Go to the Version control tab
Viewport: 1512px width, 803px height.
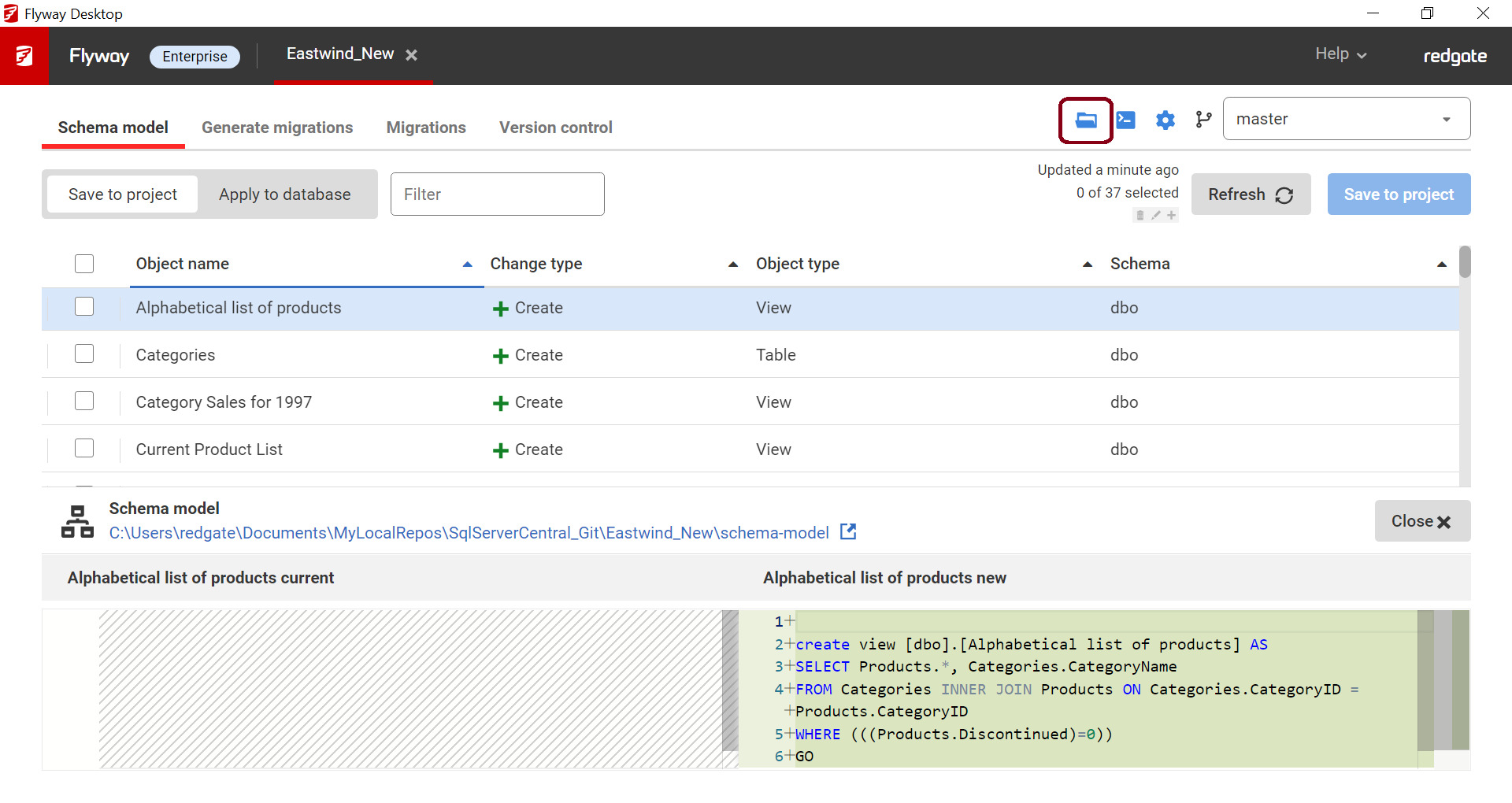pyautogui.click(x=555, y=128)
